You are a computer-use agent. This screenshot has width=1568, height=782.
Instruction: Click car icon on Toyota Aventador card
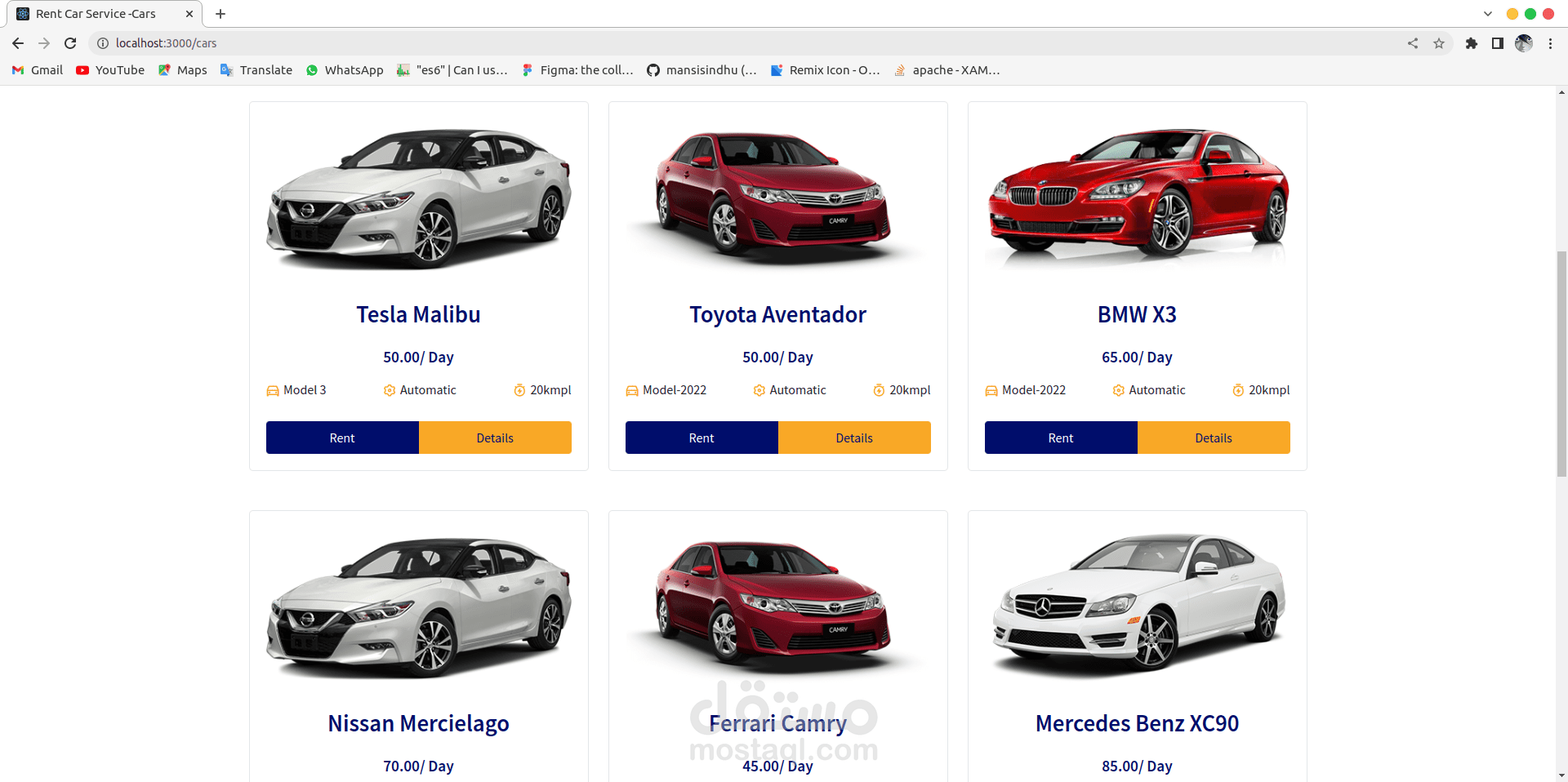point(632,391)
